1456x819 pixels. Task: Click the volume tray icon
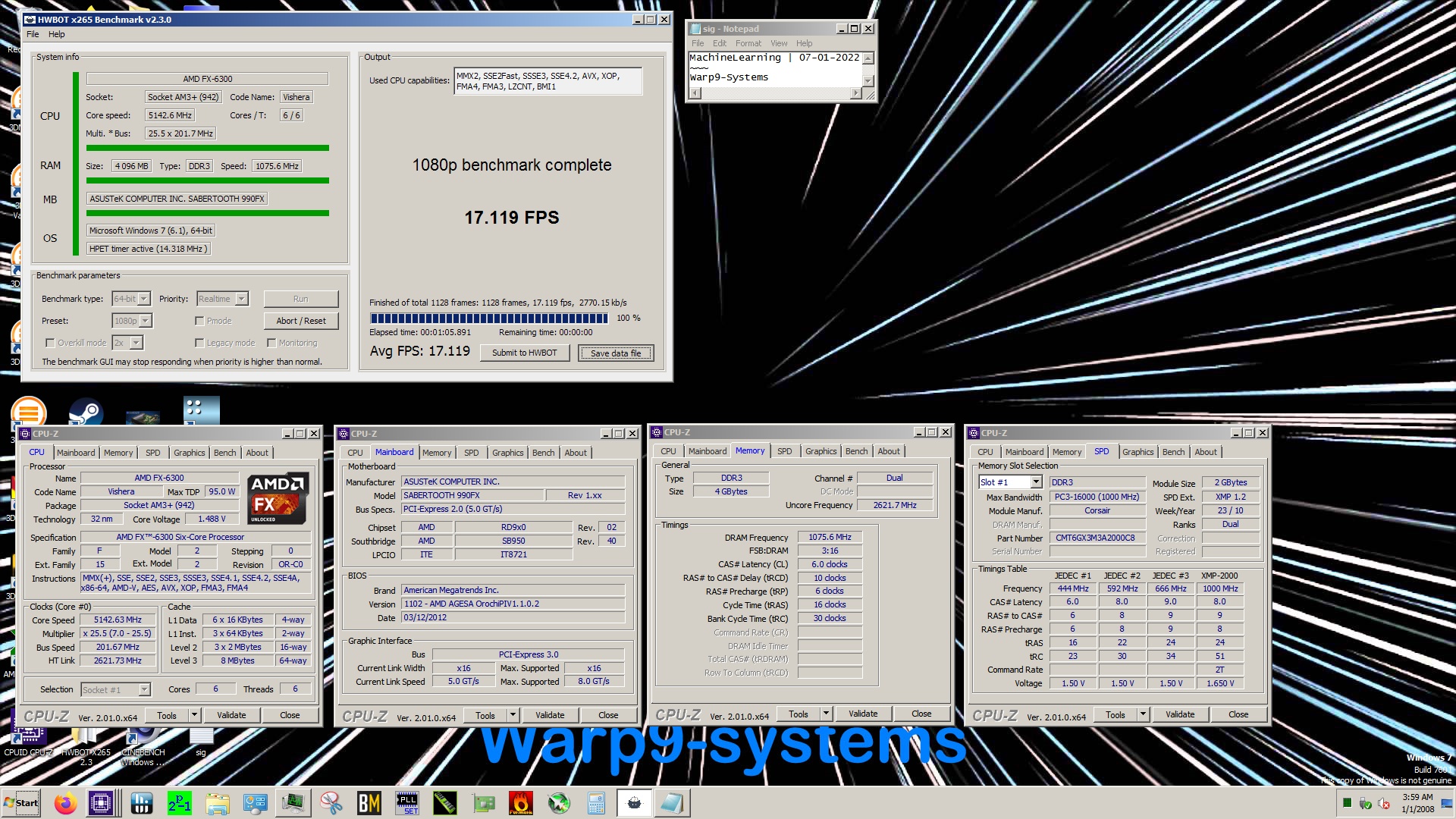tap(1384, 803)
